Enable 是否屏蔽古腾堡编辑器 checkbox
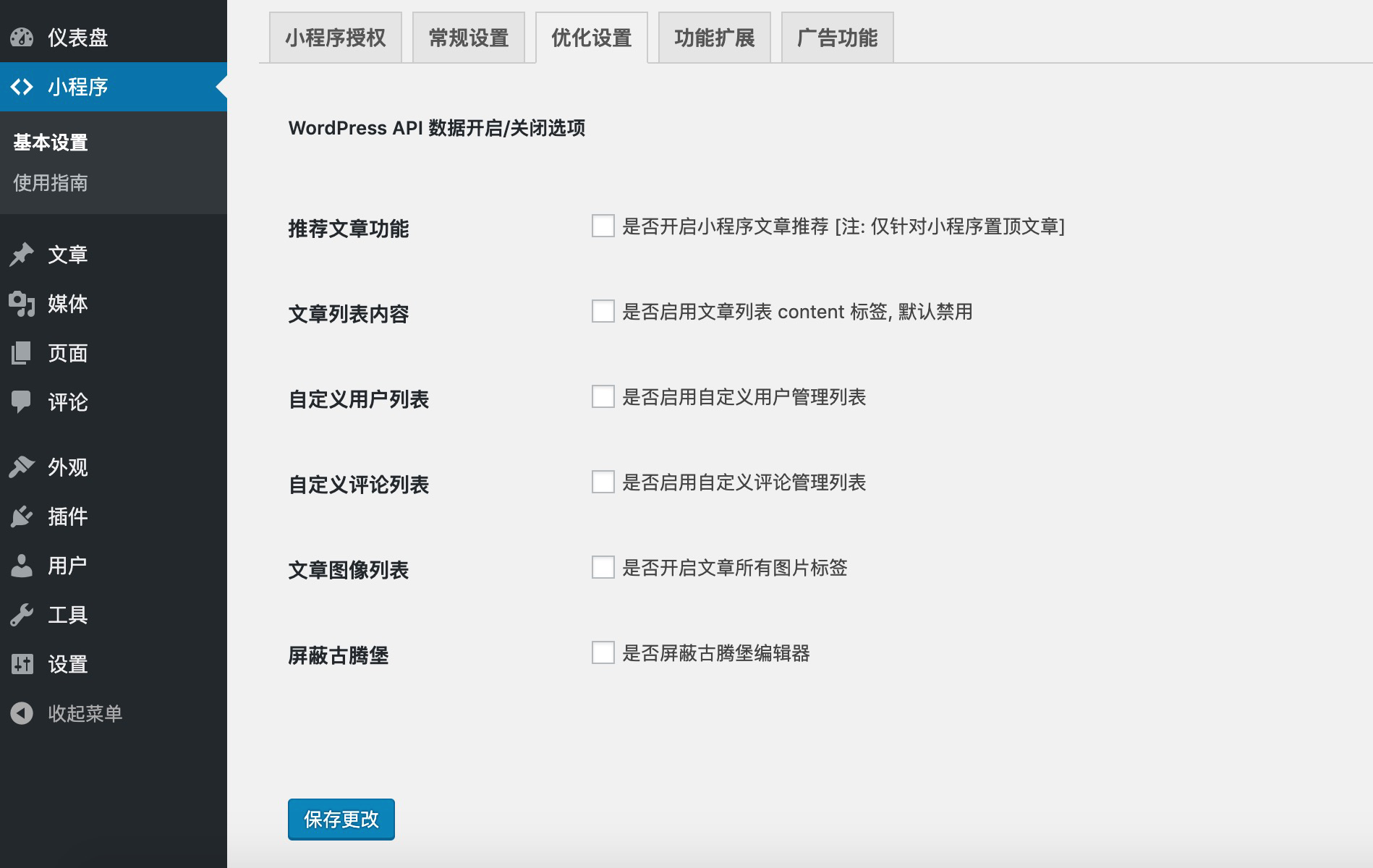Image resolution: width=1373 pixels, height=868 pixels. coord(602,652)
